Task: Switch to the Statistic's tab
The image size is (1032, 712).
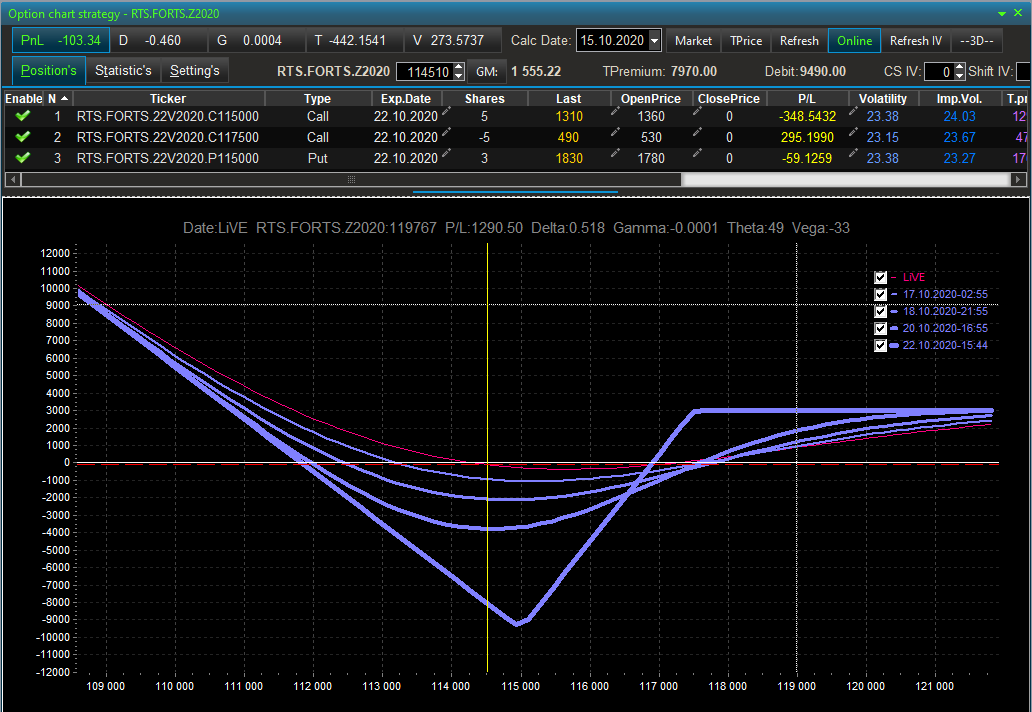Action: [123, 71]
